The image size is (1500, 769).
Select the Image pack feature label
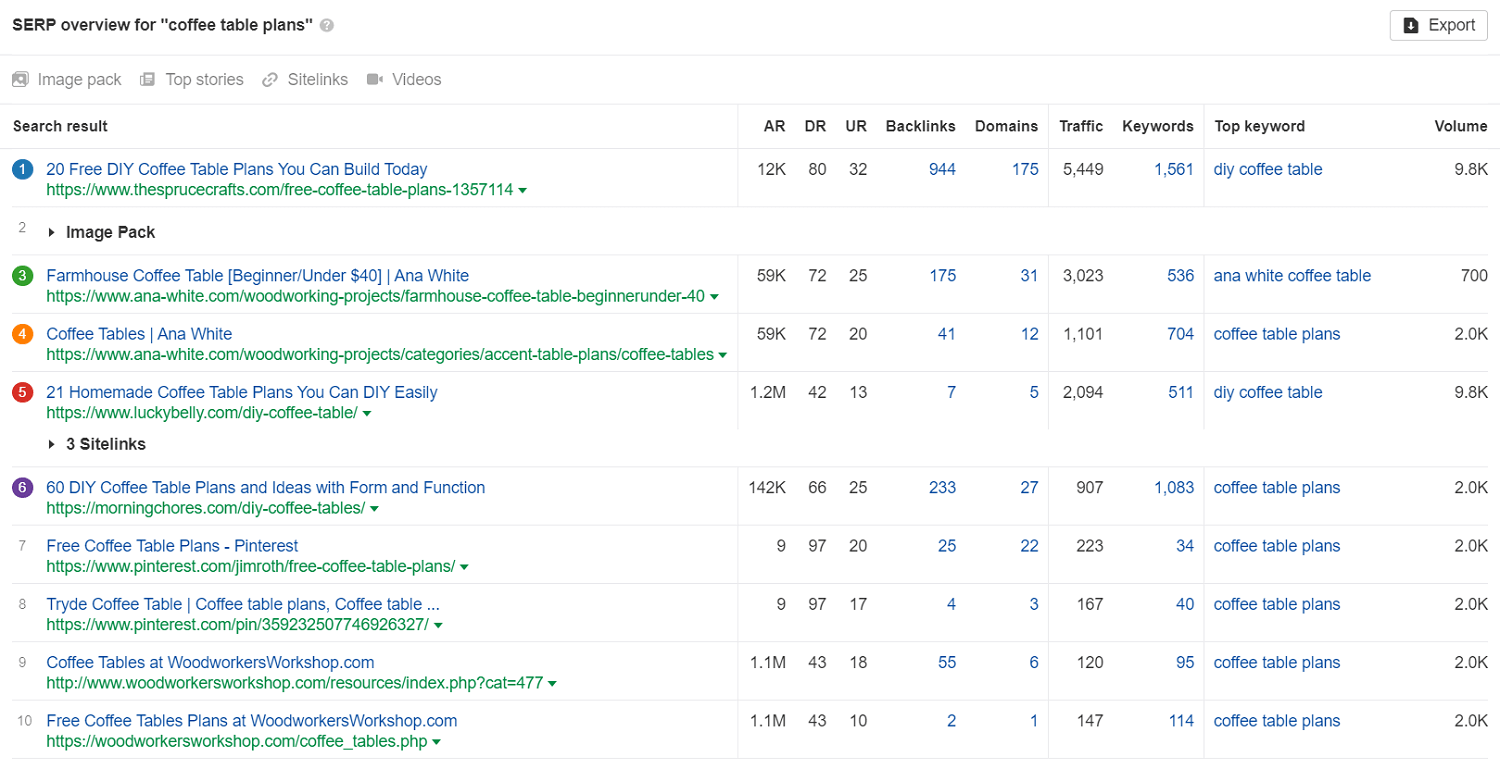click(80, 79)
